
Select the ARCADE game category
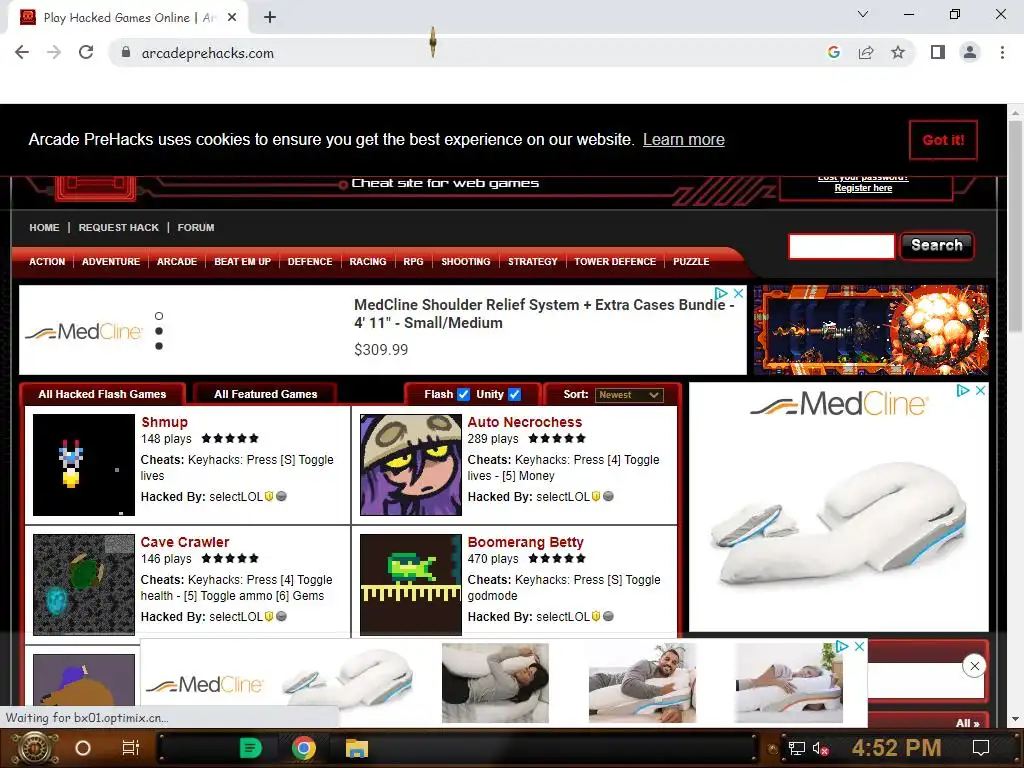[x=177, y=262]
